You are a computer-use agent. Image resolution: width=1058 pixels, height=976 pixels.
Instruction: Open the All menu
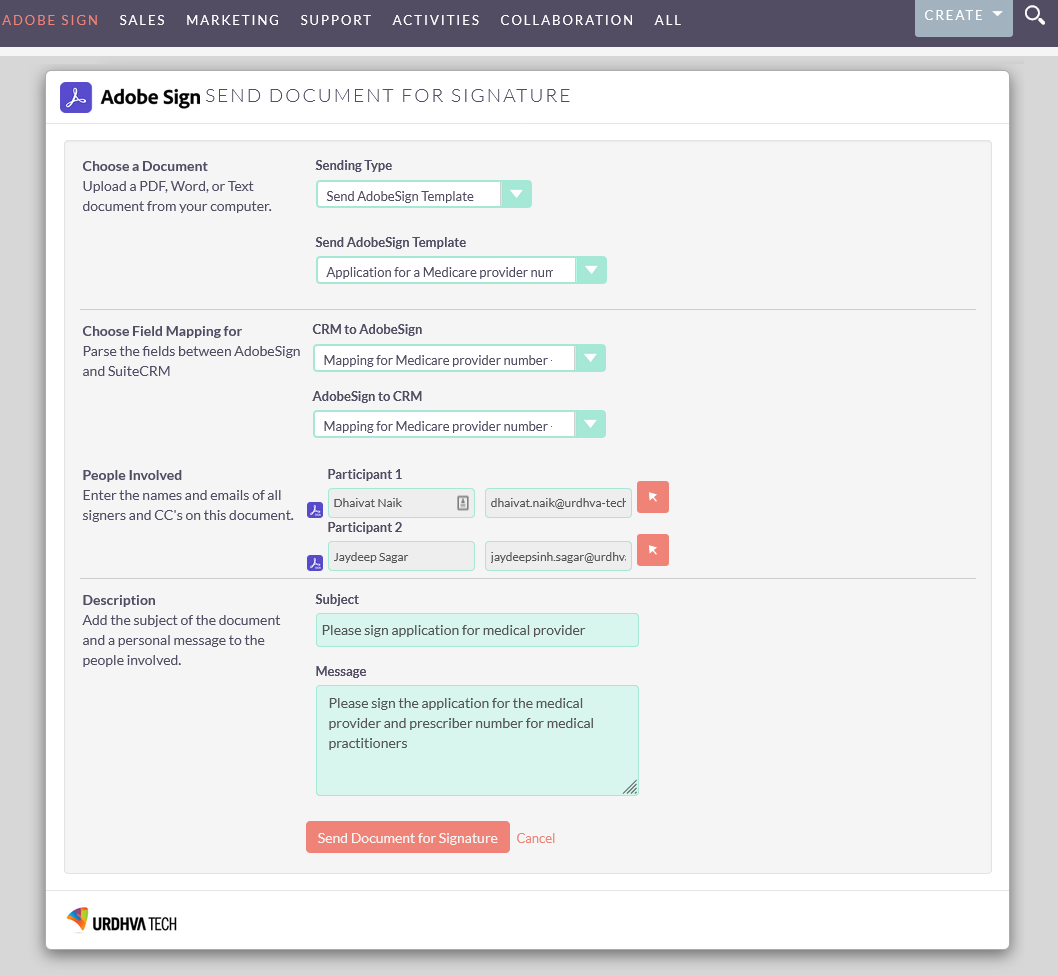point(667,20)
